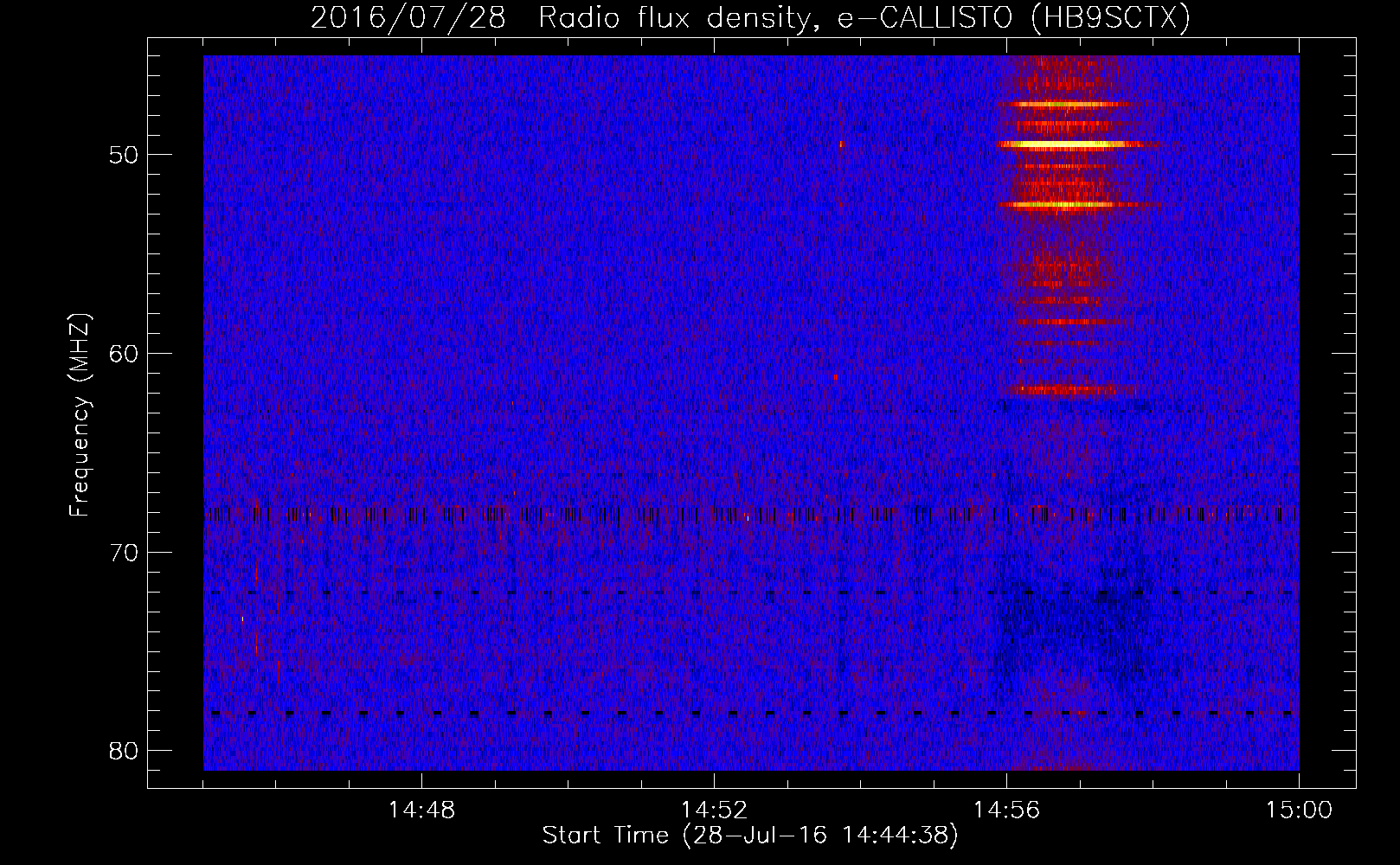Screen dimensions: 1400x865
Task: Click the 'Frequency (MHZ)' axis label
Action: (80, 415)
